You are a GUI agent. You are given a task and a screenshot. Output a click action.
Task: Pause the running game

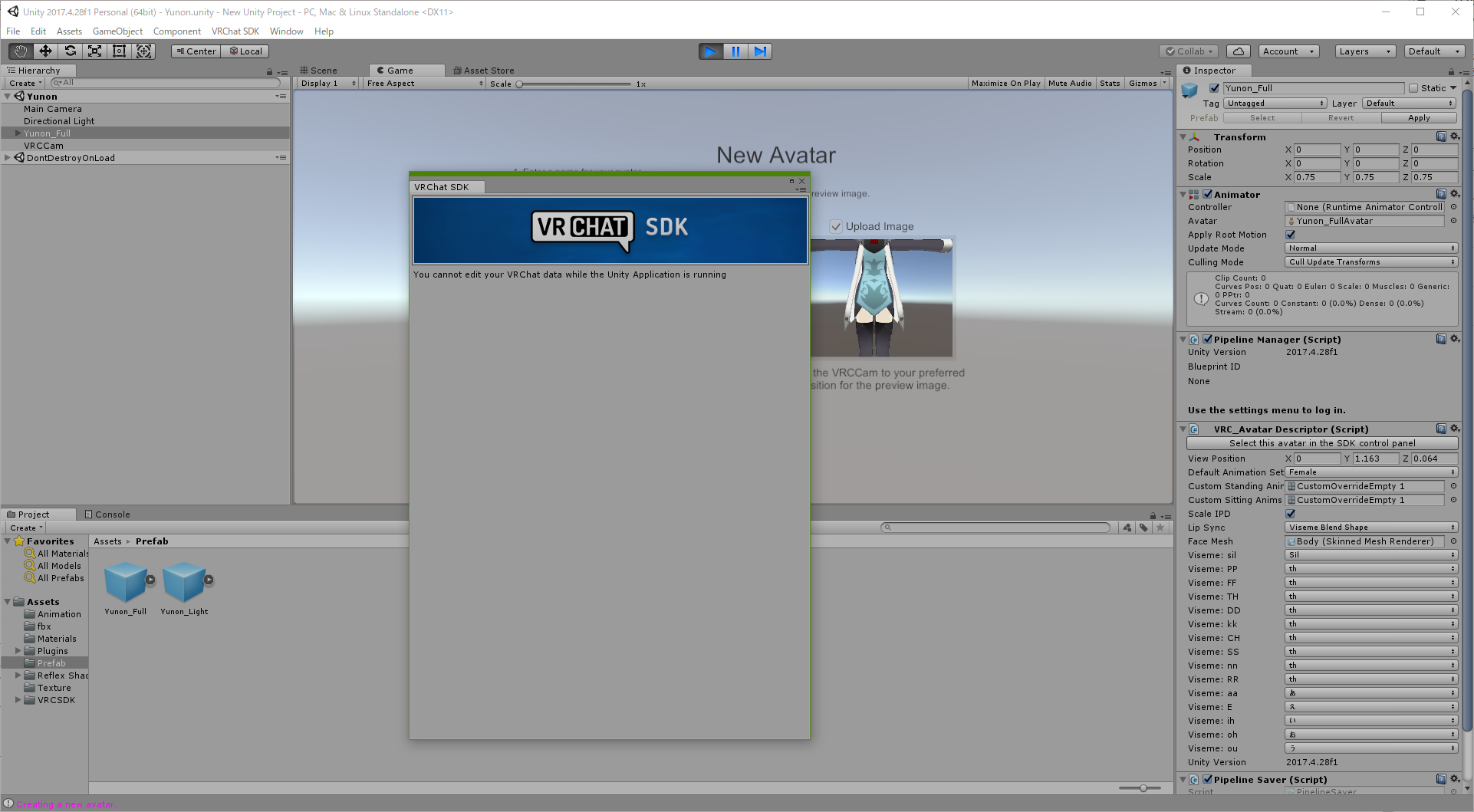click(x=735, y=51)
